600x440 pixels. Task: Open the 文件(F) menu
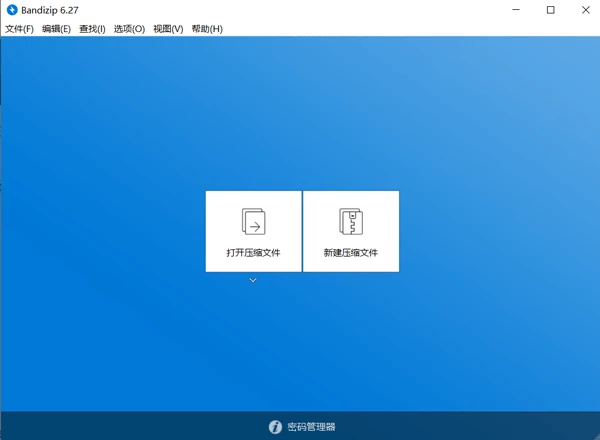tap(19, 29)
